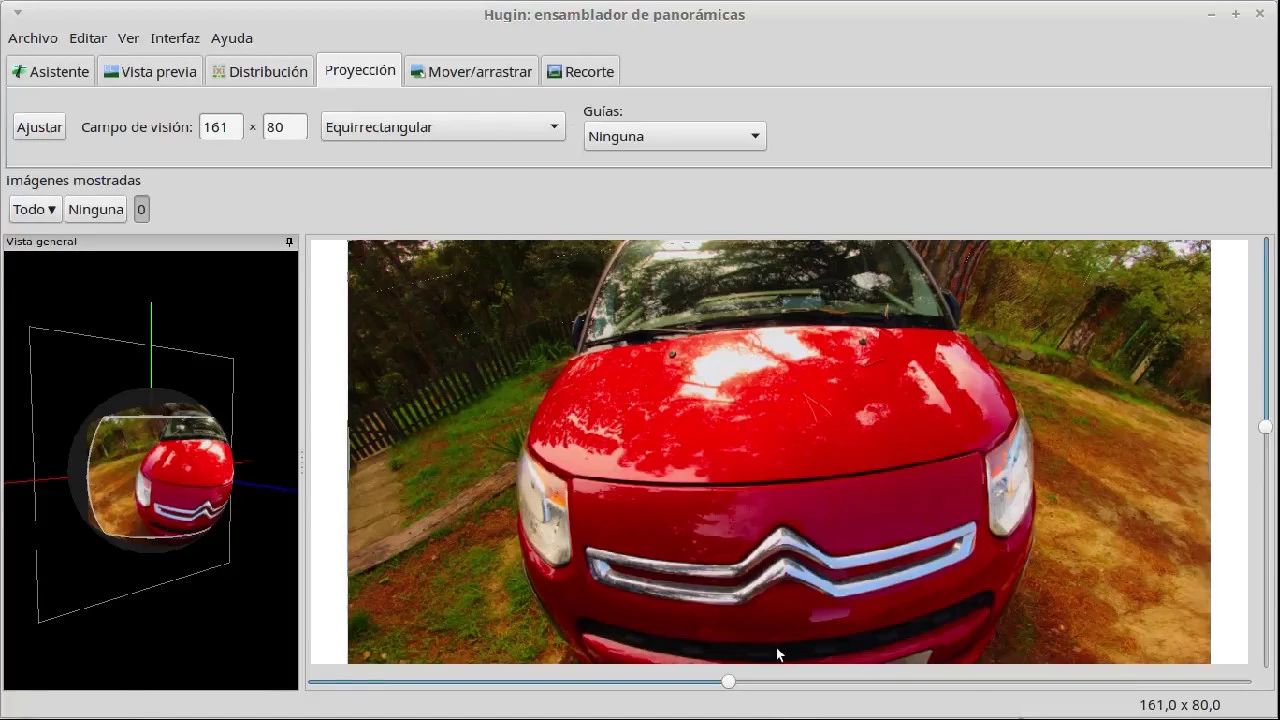This screenshot has height=720, width=1280.
Task: Click the horizontal field of view slider handle
Action: [x=728, y=681]
